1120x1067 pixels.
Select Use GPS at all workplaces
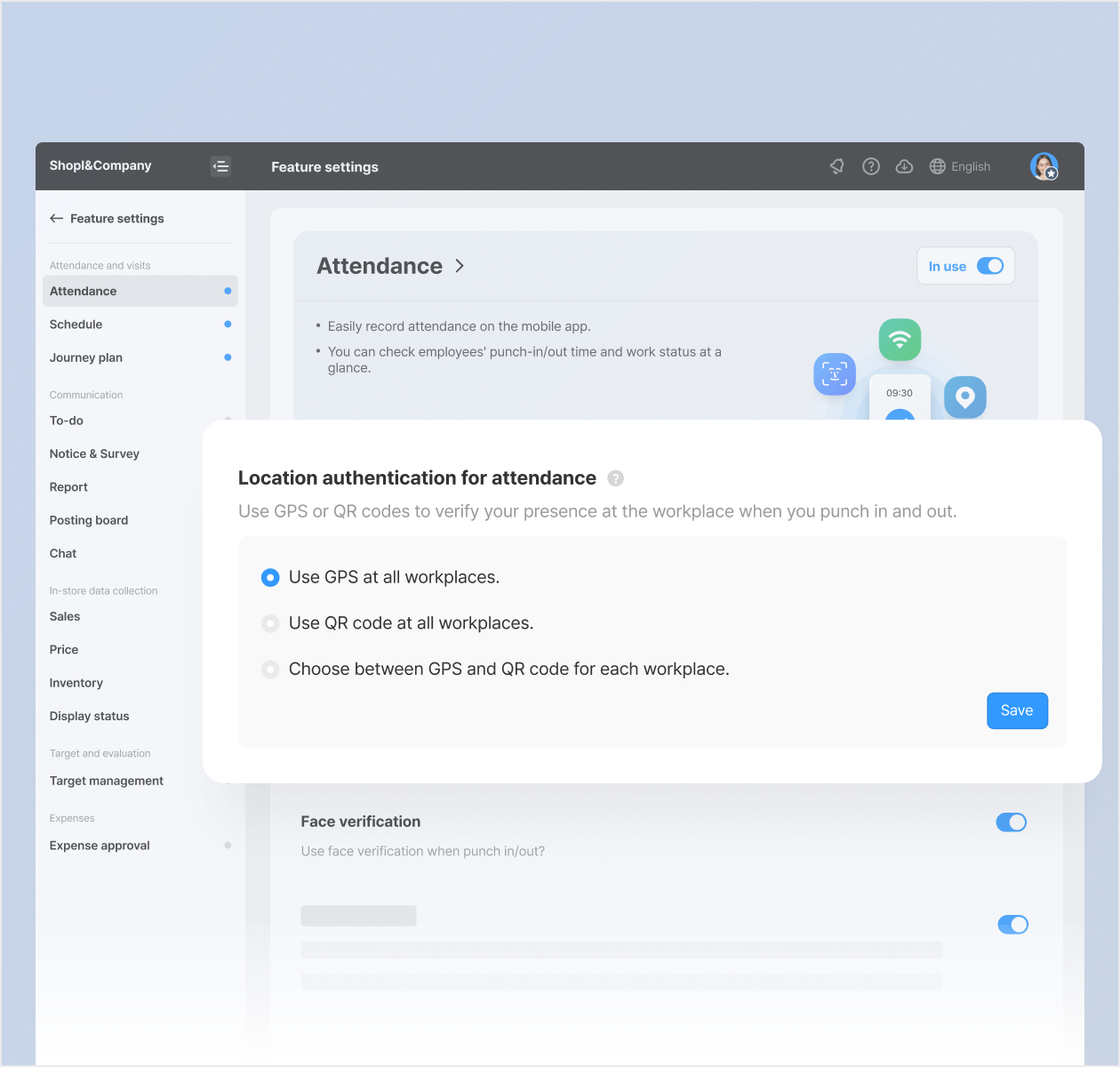pyautogui.click(x=270, y=578)
